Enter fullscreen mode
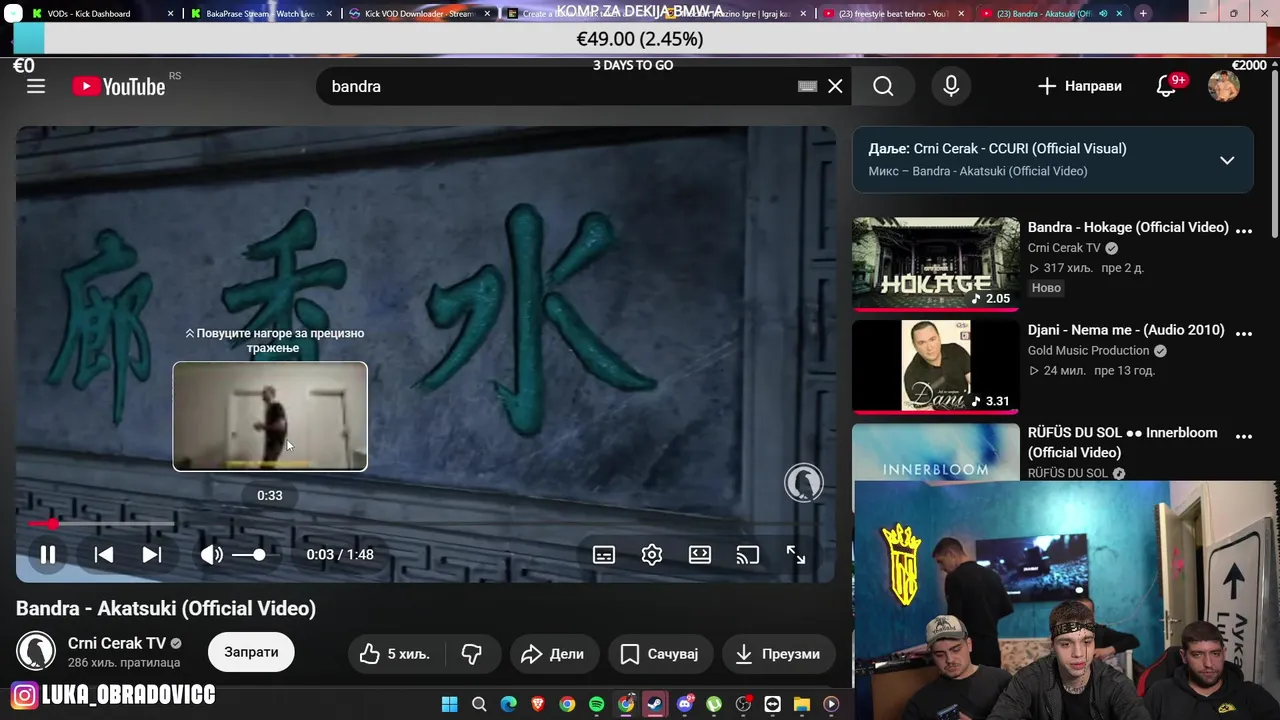The height and width of the screenshot is (720, 1280). [x=796, y=554]
